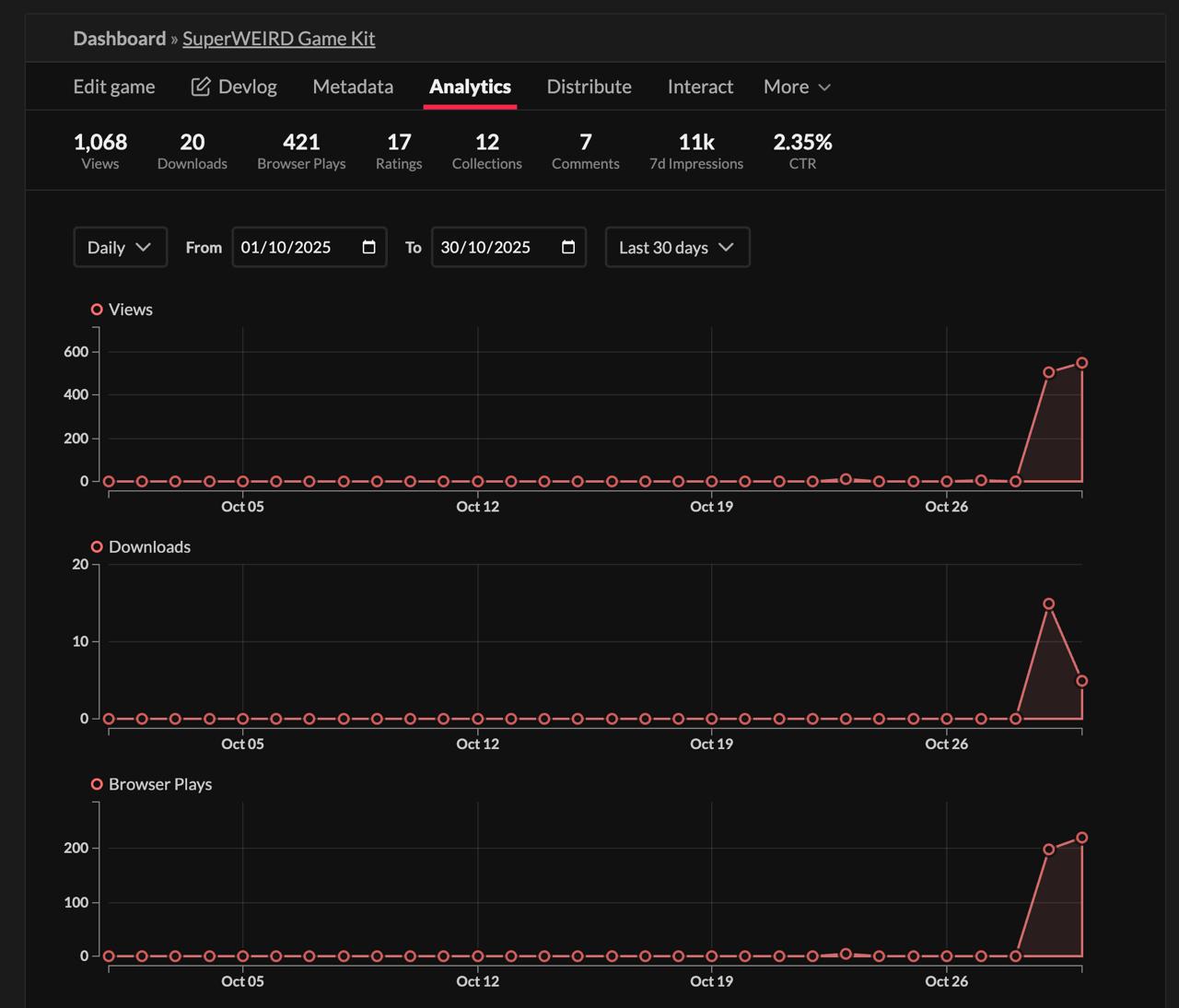Click the From date field 01/10/2025
This screenshot has width=1179, height=1008.
(309, 247)
